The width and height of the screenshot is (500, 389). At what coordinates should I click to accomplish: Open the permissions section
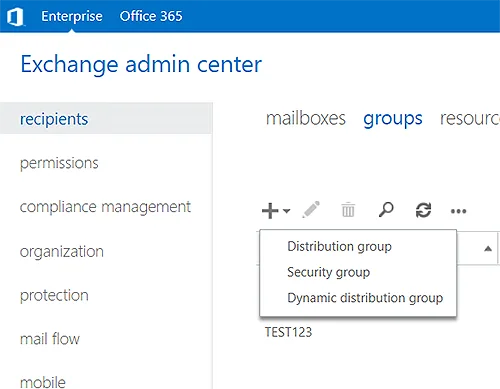click(59, 163)
